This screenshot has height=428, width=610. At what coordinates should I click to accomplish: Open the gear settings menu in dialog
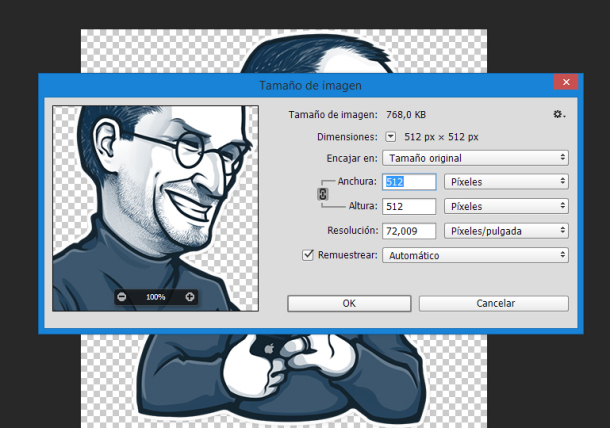[x=559, y=114]
